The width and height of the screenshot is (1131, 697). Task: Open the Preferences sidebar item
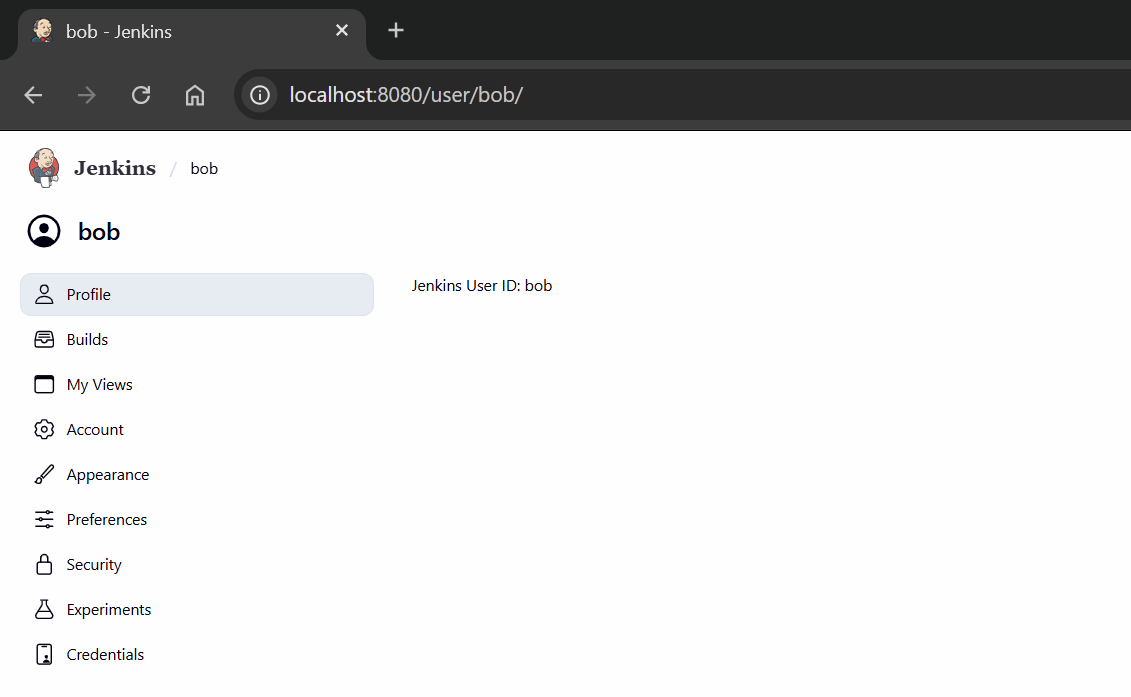(x=197, y=520)
